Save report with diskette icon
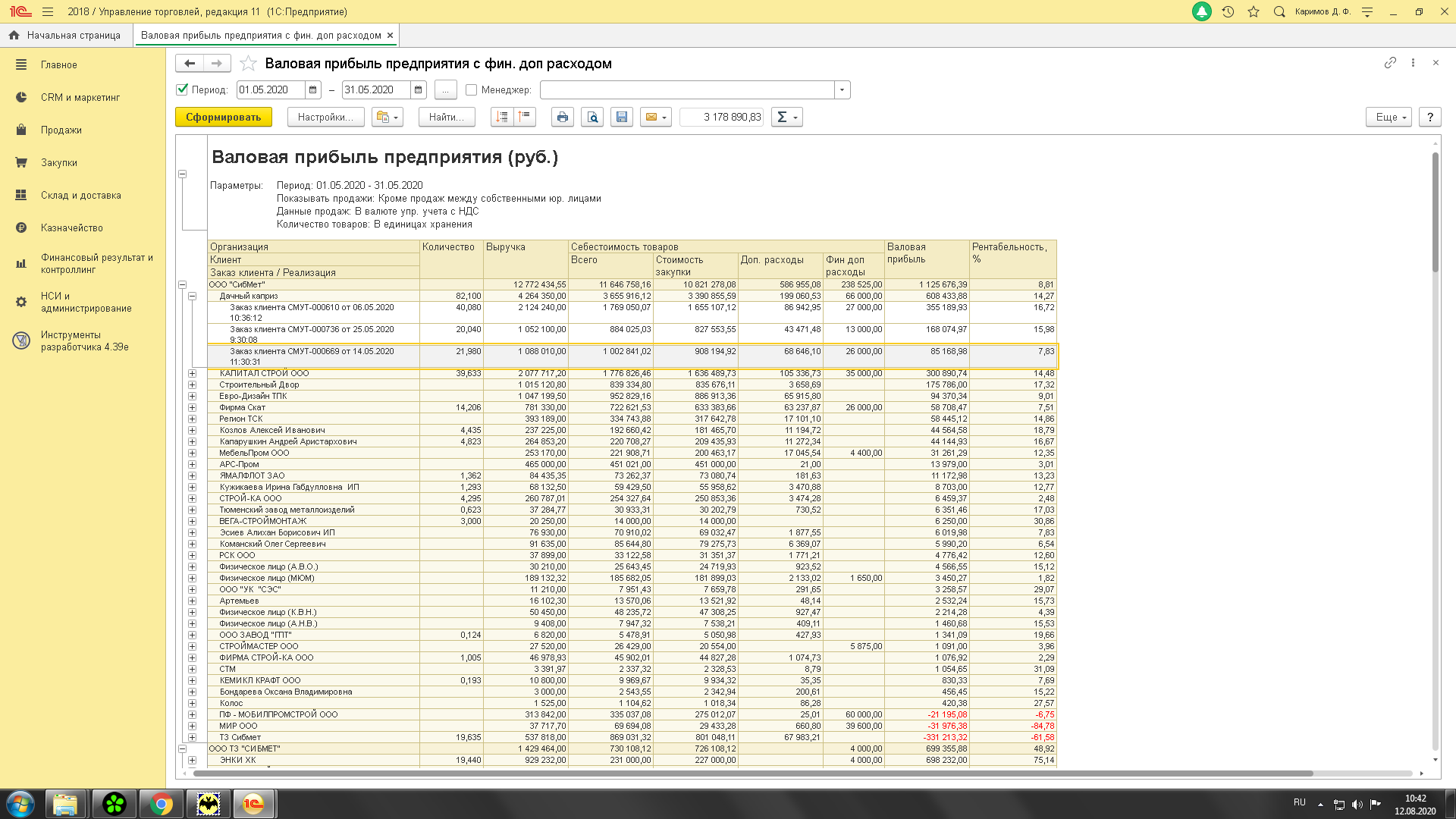This screenshot has height=819, width=1456. coord(622,117)
